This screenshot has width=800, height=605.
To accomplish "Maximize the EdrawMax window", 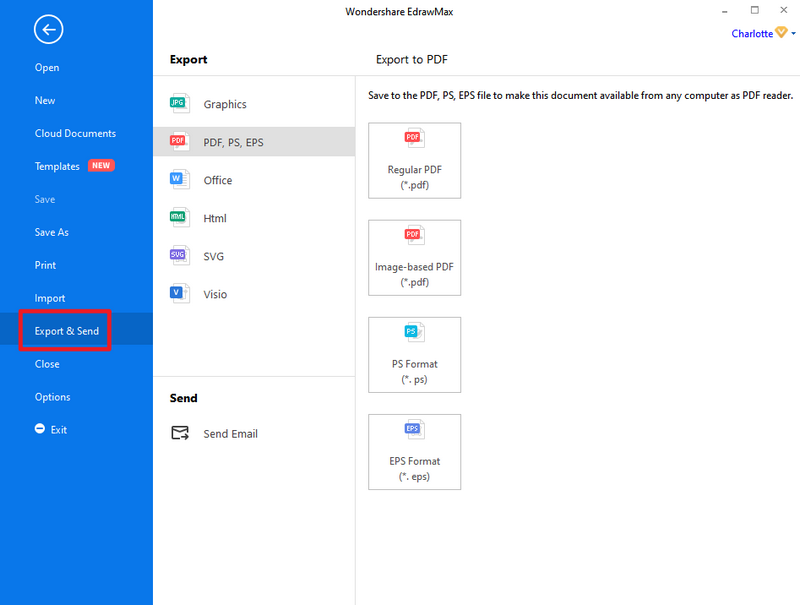I will click(755, 10).
